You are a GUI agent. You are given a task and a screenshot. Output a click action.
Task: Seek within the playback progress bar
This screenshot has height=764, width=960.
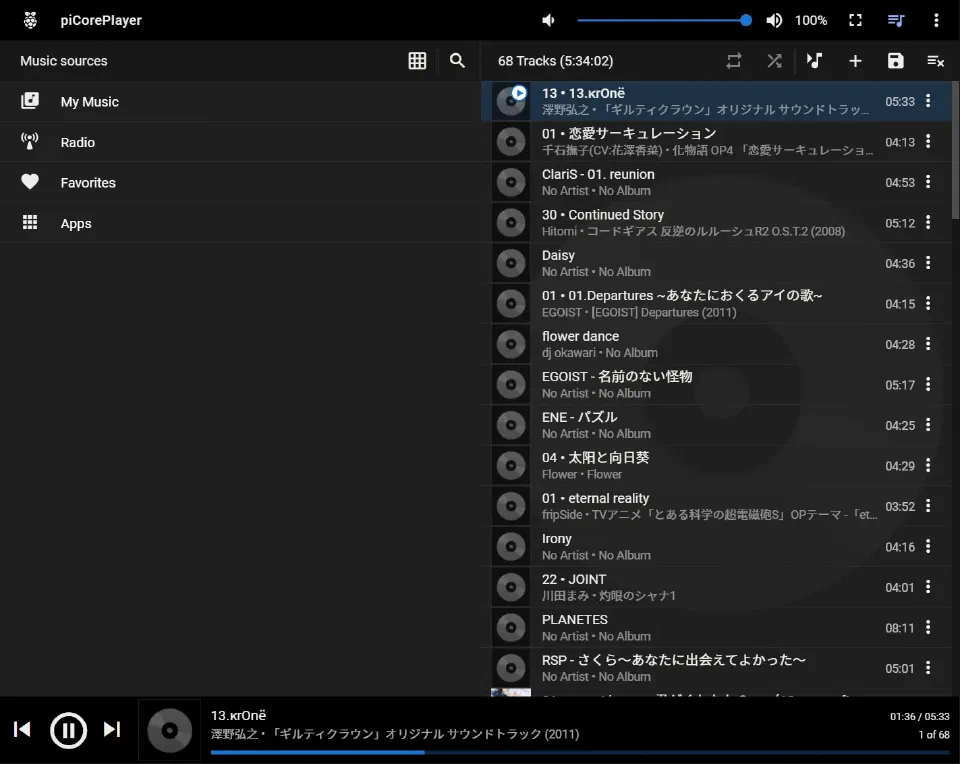click(x=580, y=752)
